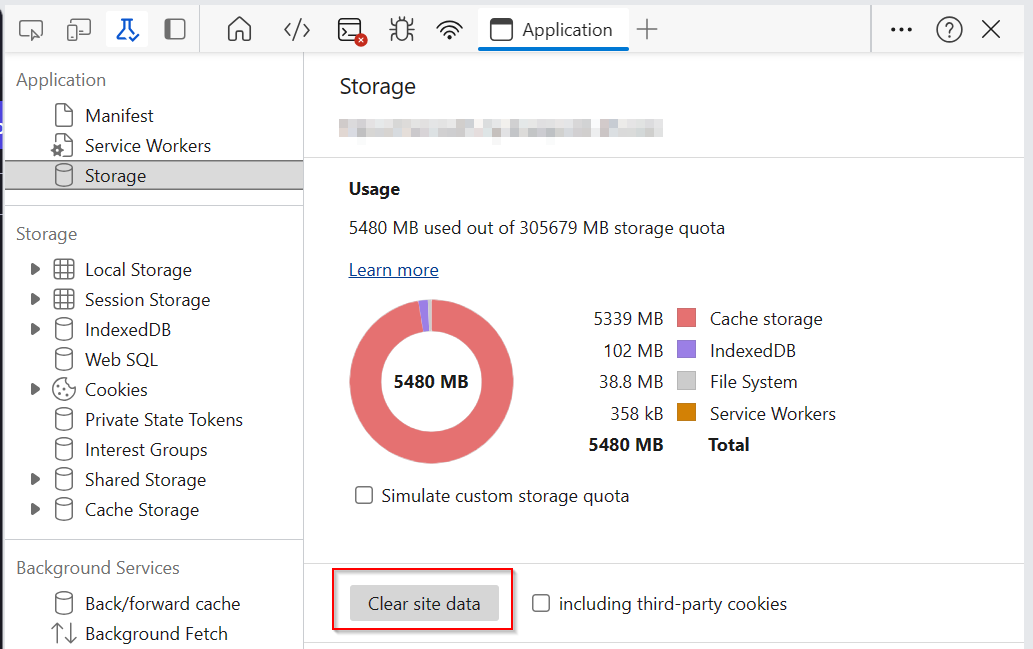Expand the Session Storage arrow
Viewport: 1033px width, 649px height.
pyautogui.click(x=35, y=300)
